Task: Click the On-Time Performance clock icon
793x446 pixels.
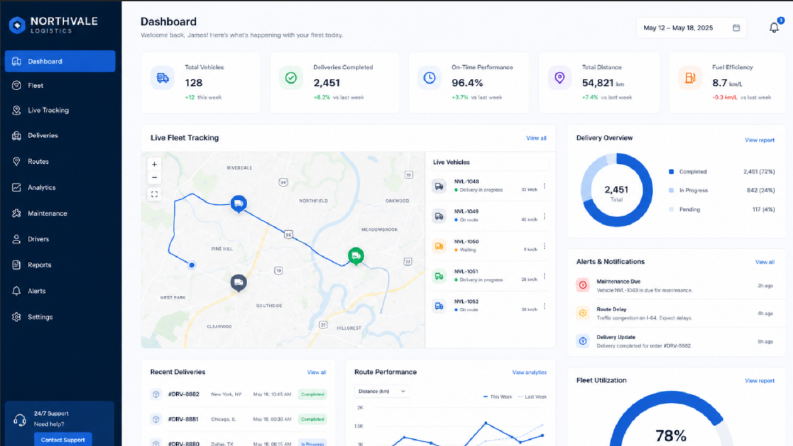Action: tap(429, 78)
